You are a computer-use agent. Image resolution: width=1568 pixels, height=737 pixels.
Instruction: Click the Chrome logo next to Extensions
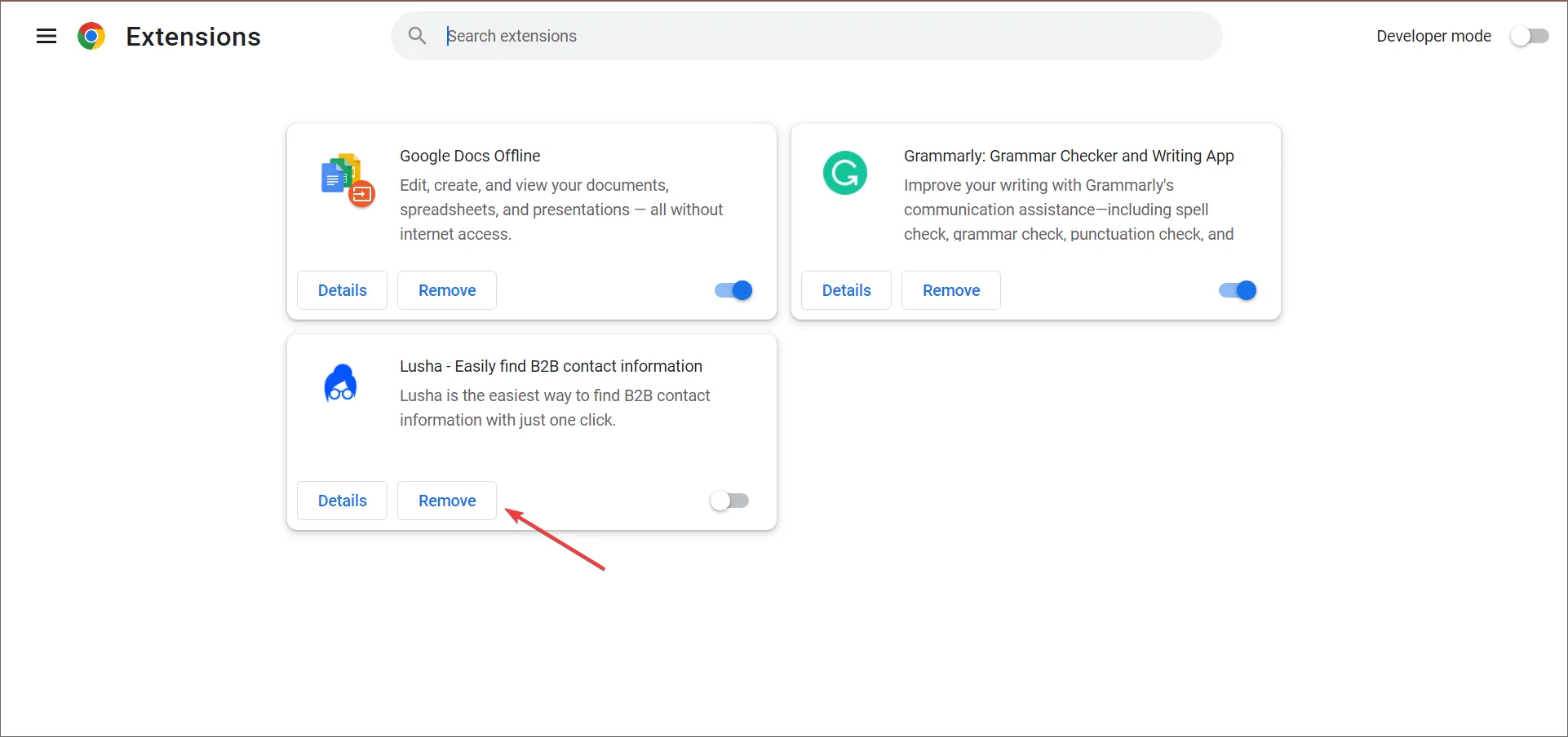tap(91, 36)
